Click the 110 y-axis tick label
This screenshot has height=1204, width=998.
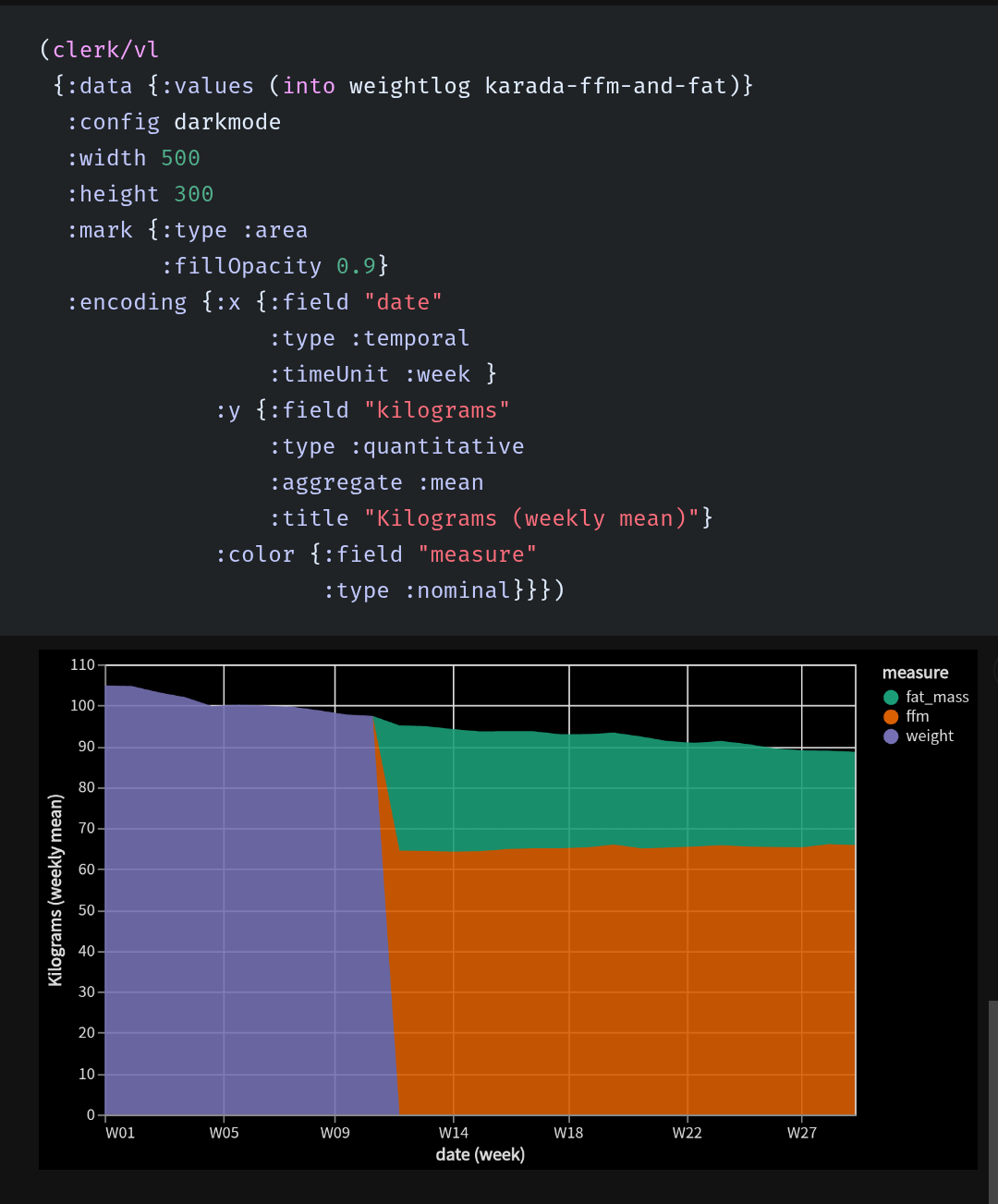pos(82,664)
